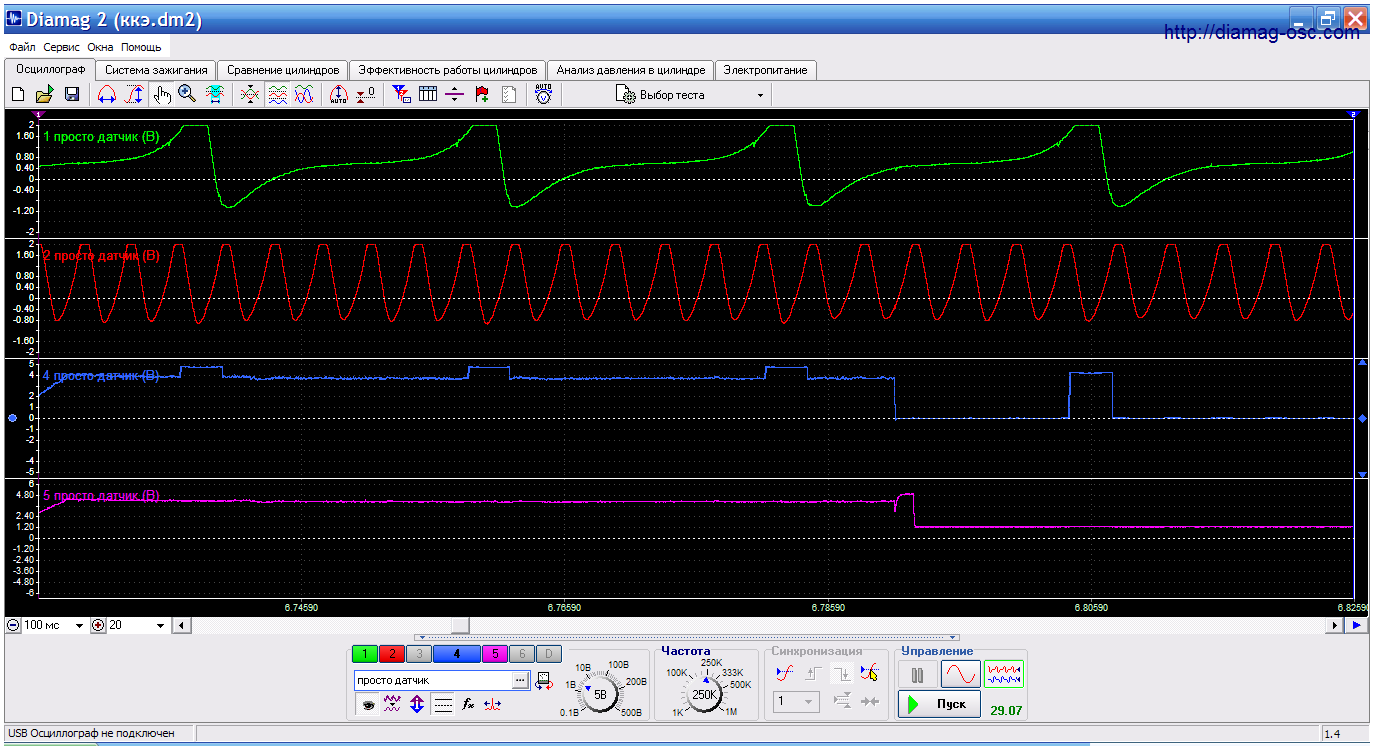Save recording with the floppy disk icon
The image size is (1374, 746).
coord(72,95)
